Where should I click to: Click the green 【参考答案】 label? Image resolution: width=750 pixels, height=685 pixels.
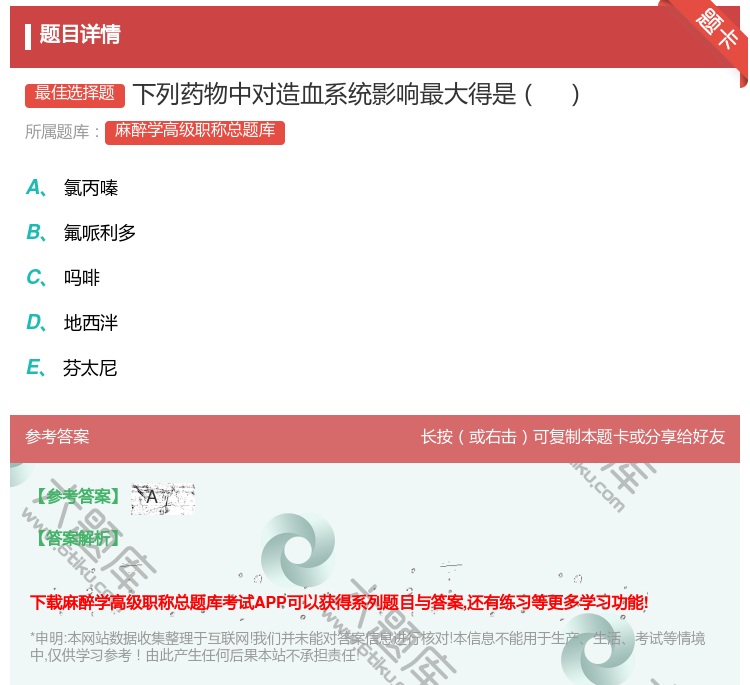click(78, 496)
